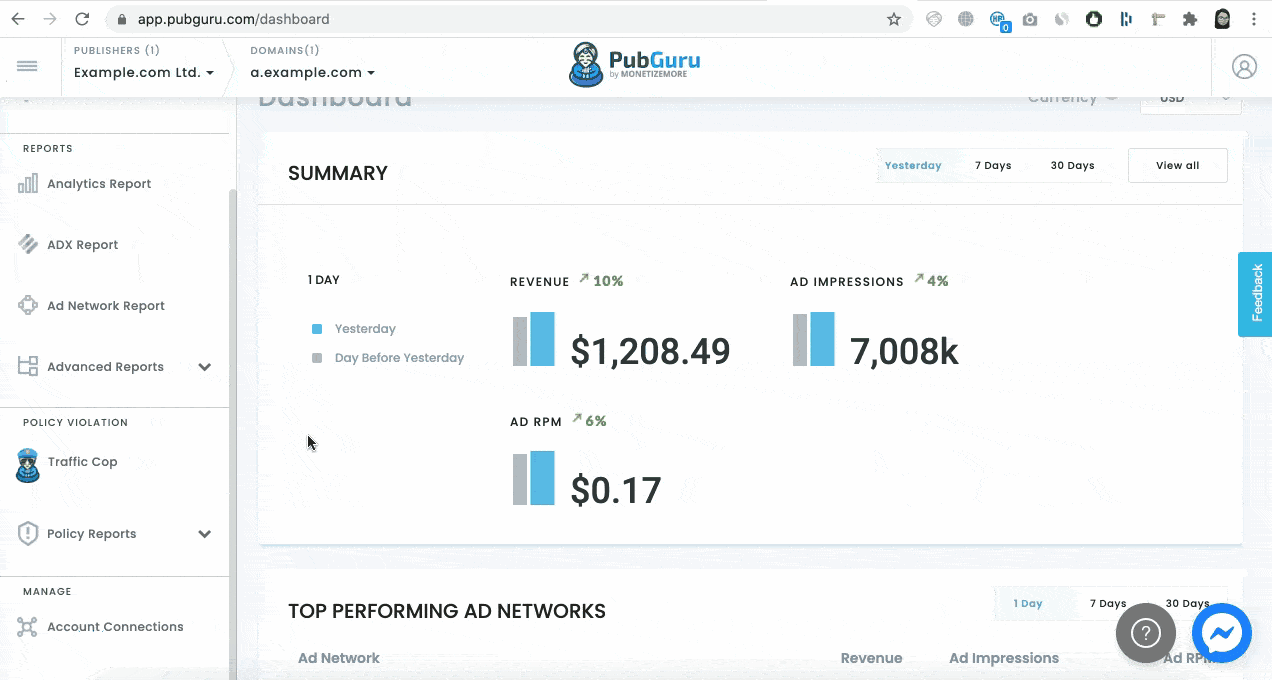Click the View all button
This screenshot has height=680, width=1272.
[1177, 165]
